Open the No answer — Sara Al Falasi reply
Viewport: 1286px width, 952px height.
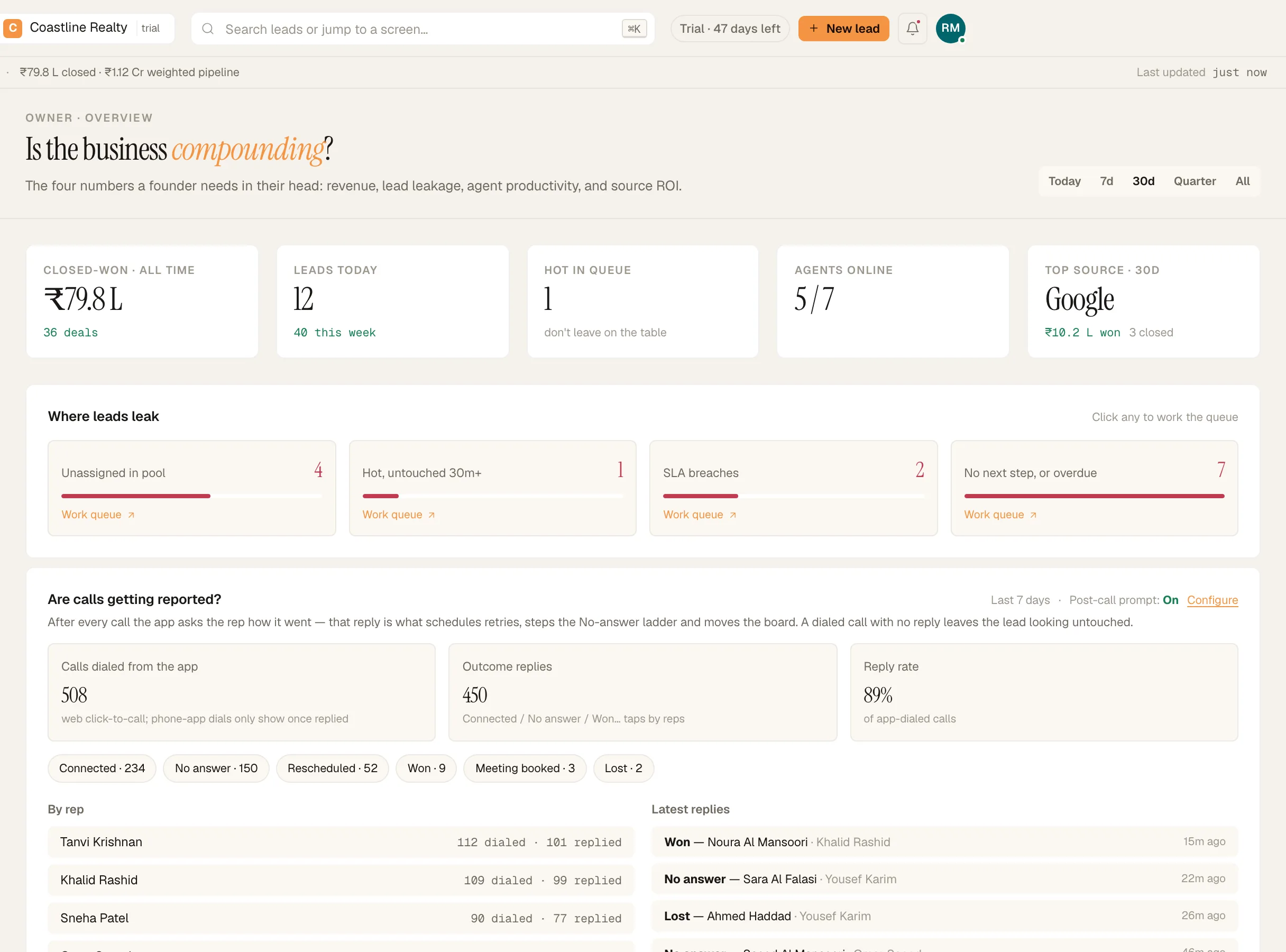pos(945,879)
